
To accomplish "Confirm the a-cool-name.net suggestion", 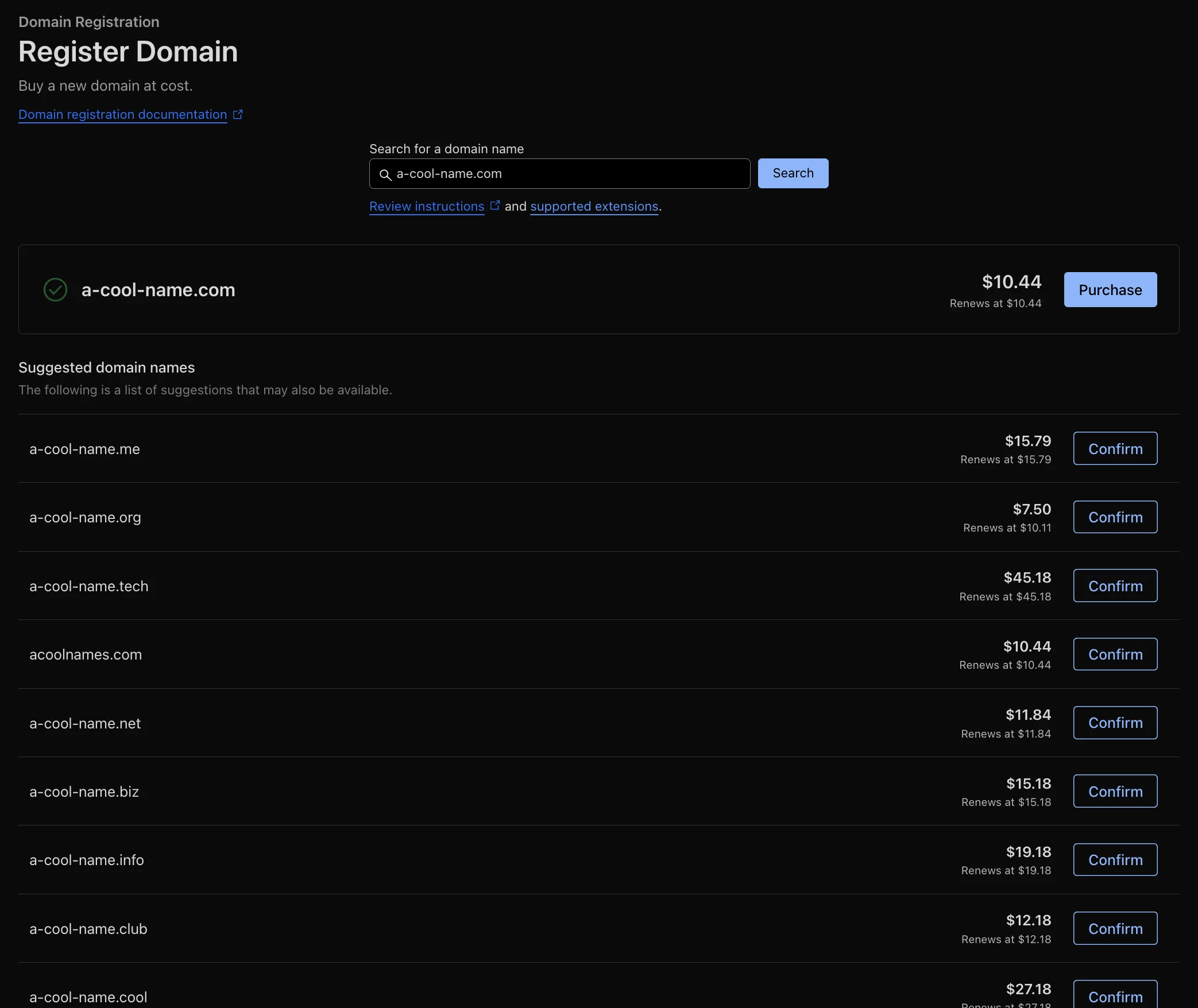I will (1115, 722).
